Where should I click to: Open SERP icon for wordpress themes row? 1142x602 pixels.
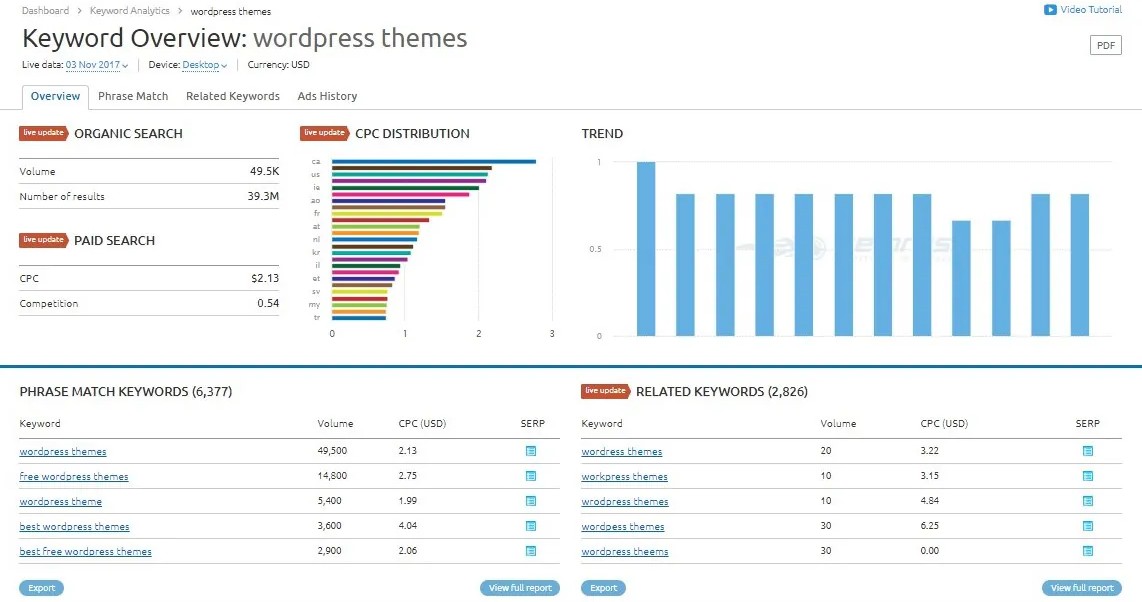[531, 451]
